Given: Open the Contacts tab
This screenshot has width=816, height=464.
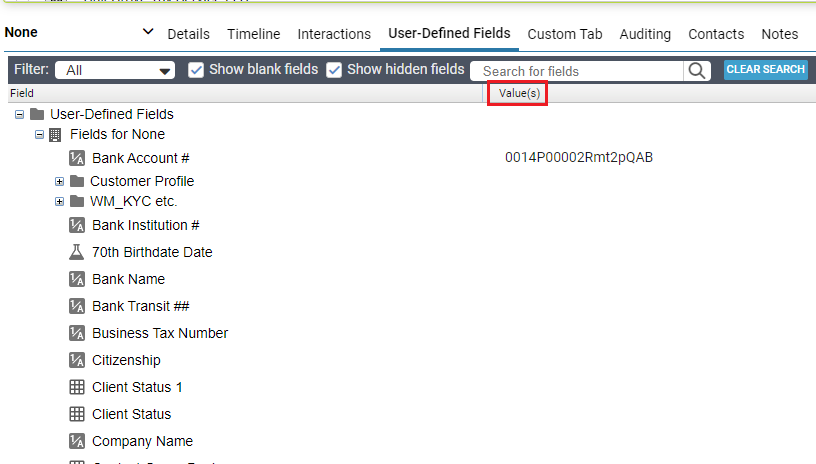Looking at the screenshot, I should tap(716, 34).
